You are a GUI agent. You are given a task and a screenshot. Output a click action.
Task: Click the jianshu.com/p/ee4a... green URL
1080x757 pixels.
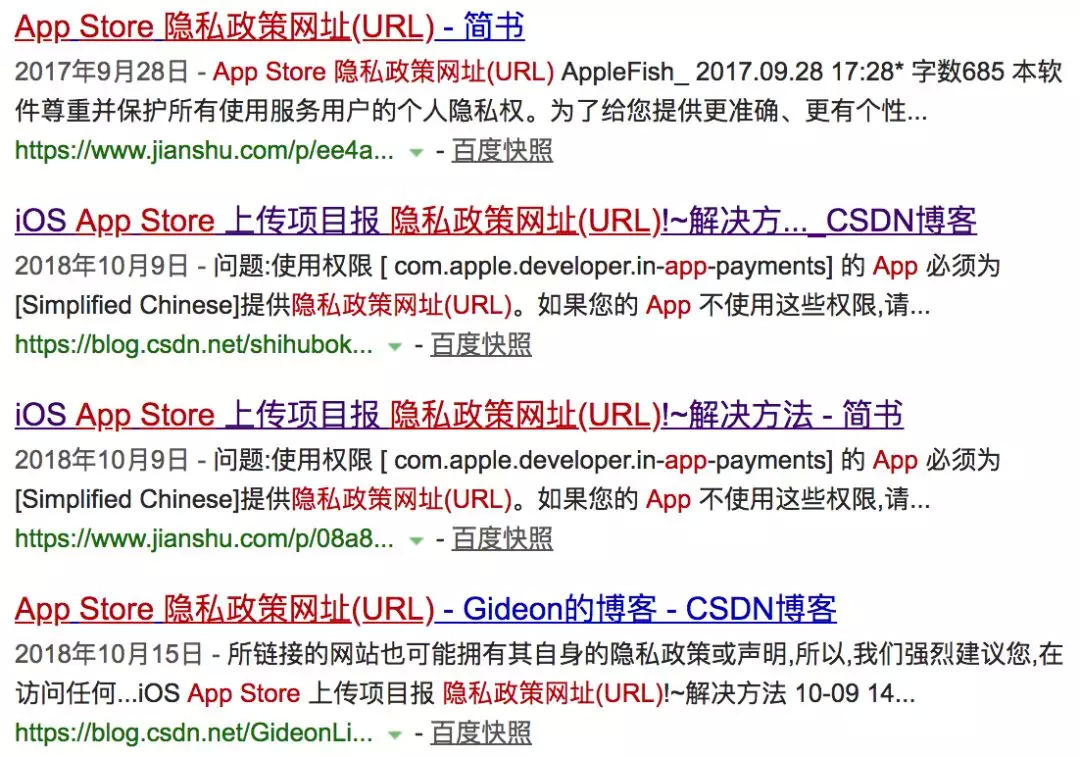(205, 150)
